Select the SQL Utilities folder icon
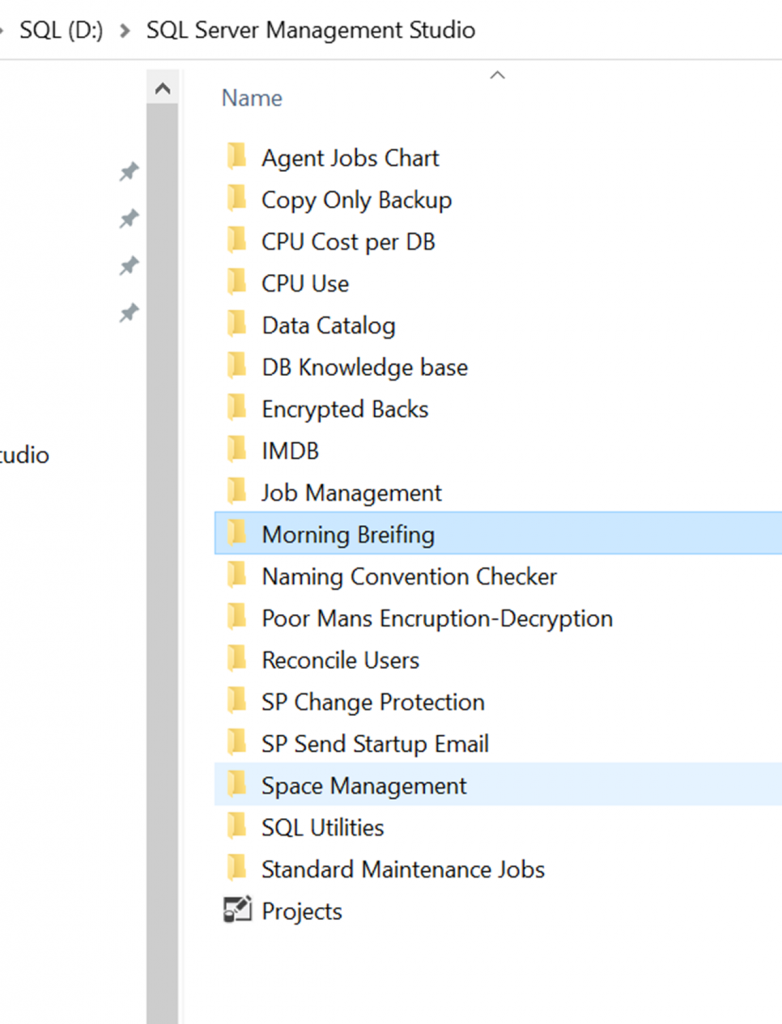 pos(237,827)
